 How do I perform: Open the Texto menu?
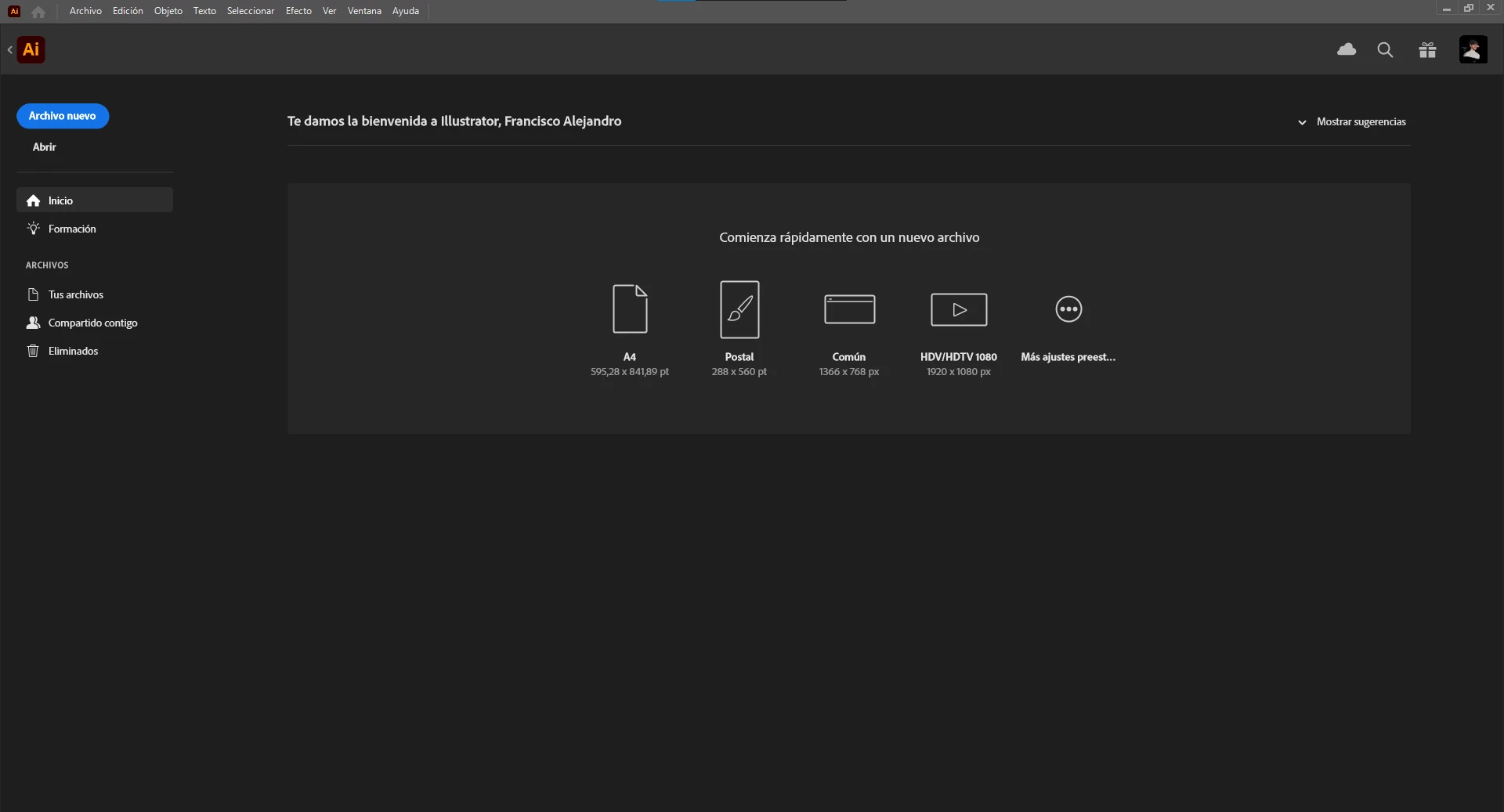click(x=204, y=11)
